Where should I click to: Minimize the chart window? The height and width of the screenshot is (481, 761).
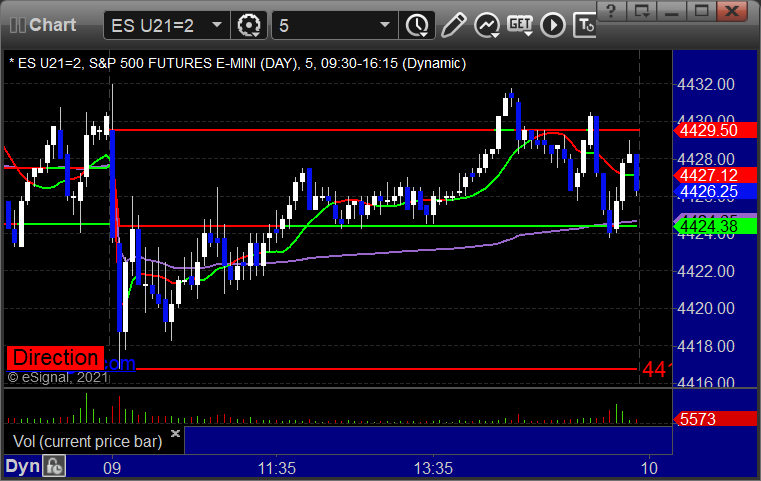pyautogui.click(x=671, y=11)
